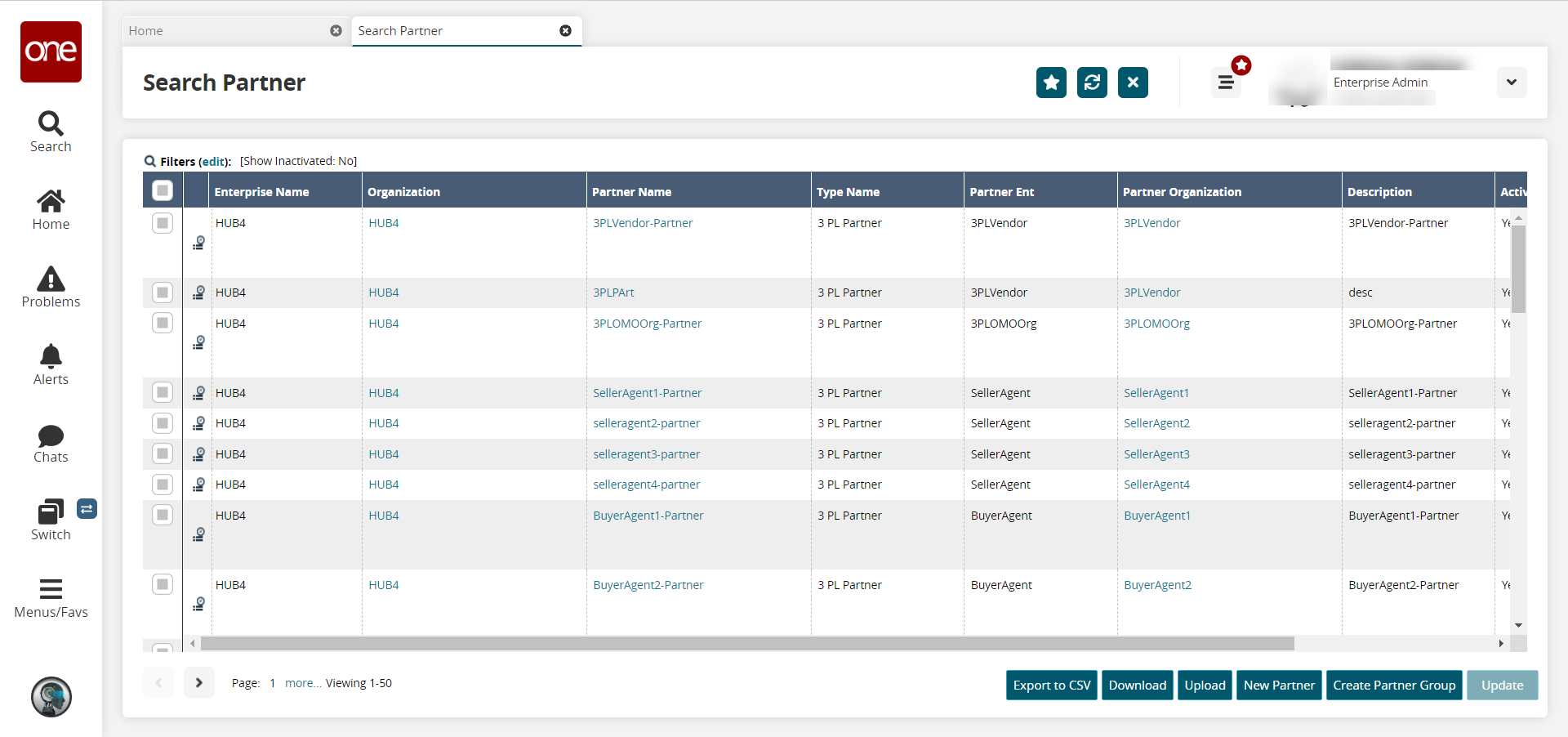This screenshot has height=737, width=1568.
Task: Click the edit filters link
Action: coord(214,162)
